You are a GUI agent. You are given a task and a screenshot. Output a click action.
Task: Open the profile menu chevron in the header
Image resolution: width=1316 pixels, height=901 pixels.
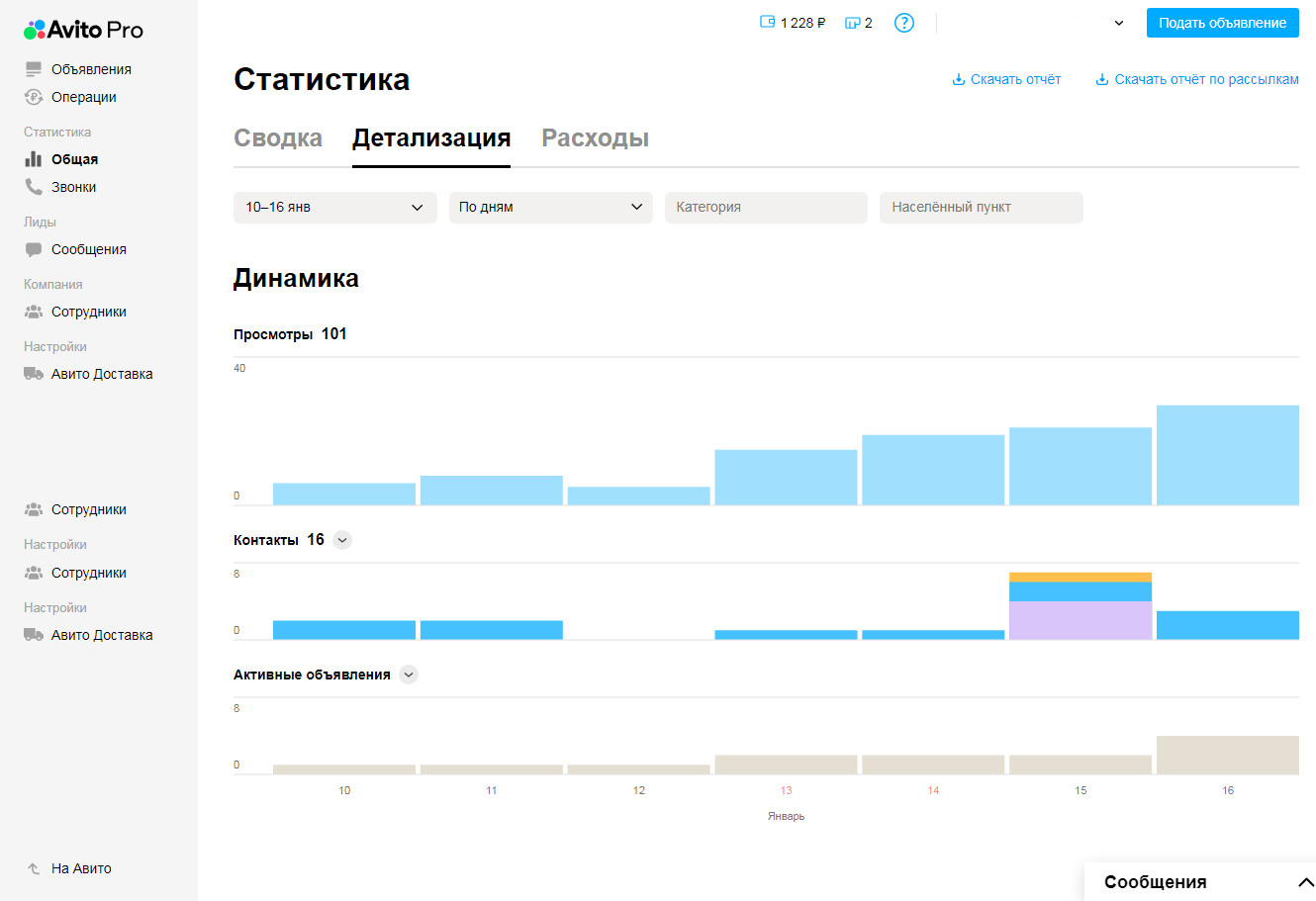point(1119,23)
